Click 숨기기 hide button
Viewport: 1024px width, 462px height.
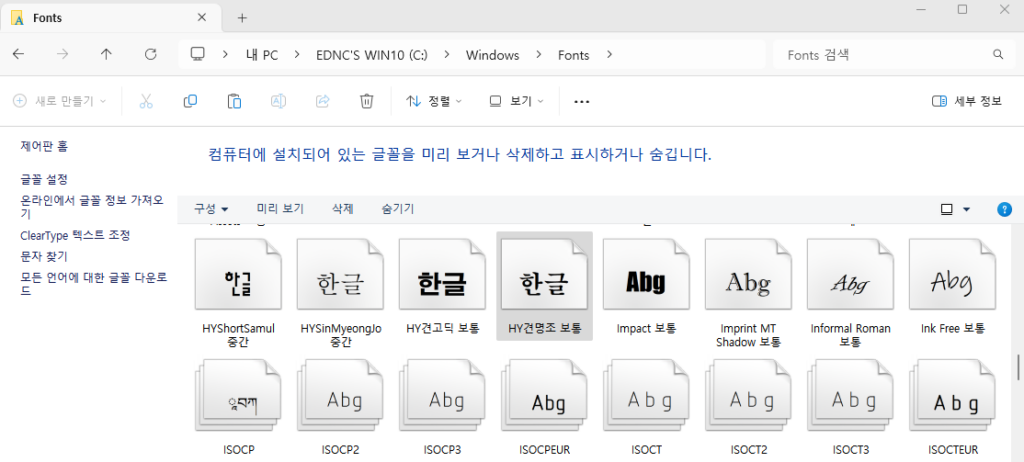point(398,209)
